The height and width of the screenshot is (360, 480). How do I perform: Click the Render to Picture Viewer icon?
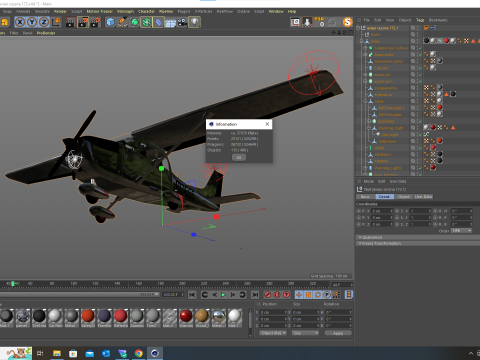coord(83,22)
